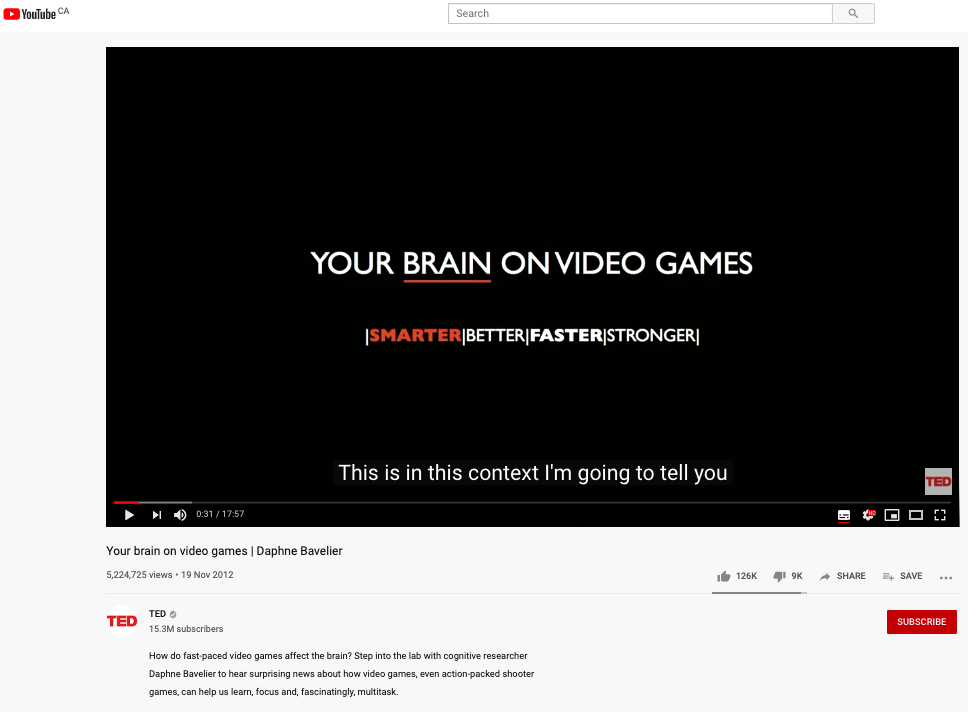The image size is (968, 712).
Task: Click SAVE to add to playlist
Action: (903, 576)
